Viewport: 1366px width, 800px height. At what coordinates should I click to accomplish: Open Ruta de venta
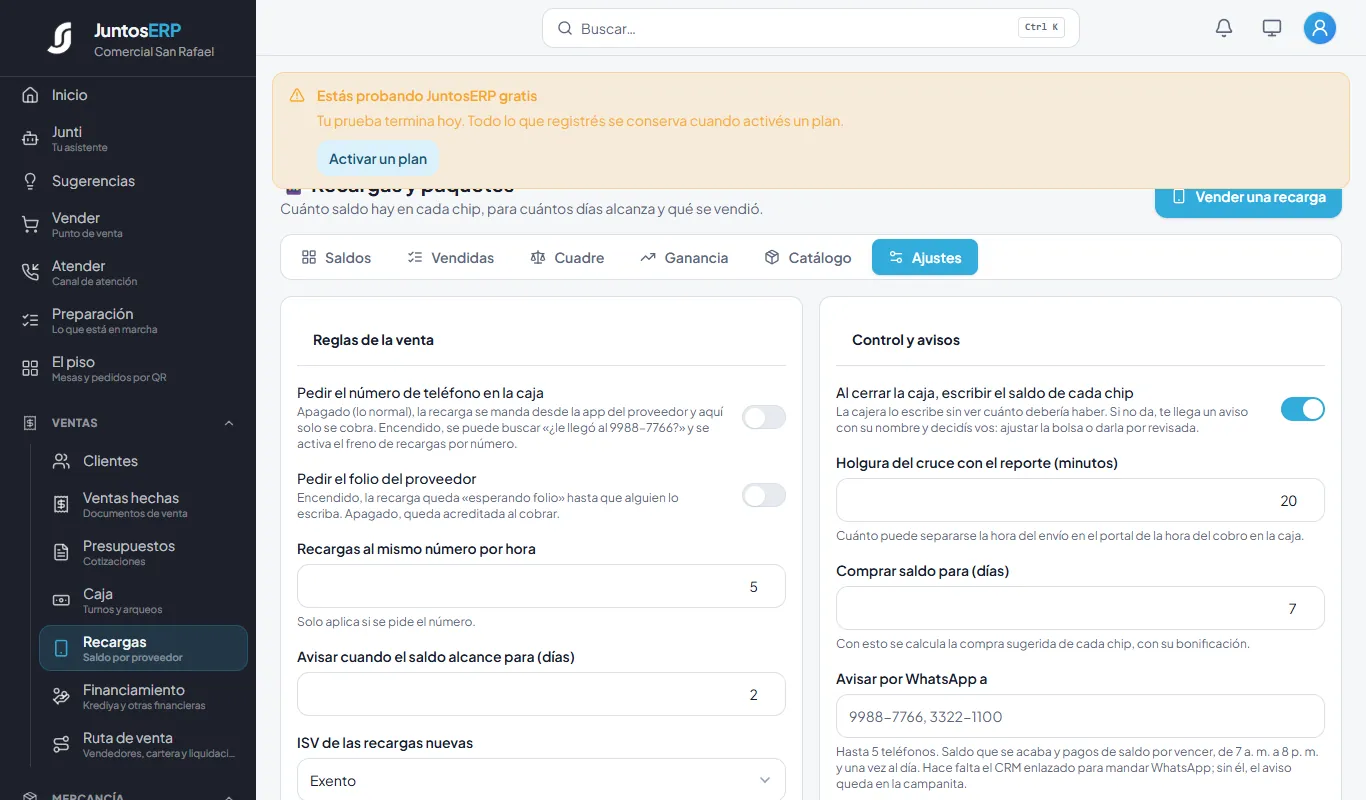pos(143,744)
